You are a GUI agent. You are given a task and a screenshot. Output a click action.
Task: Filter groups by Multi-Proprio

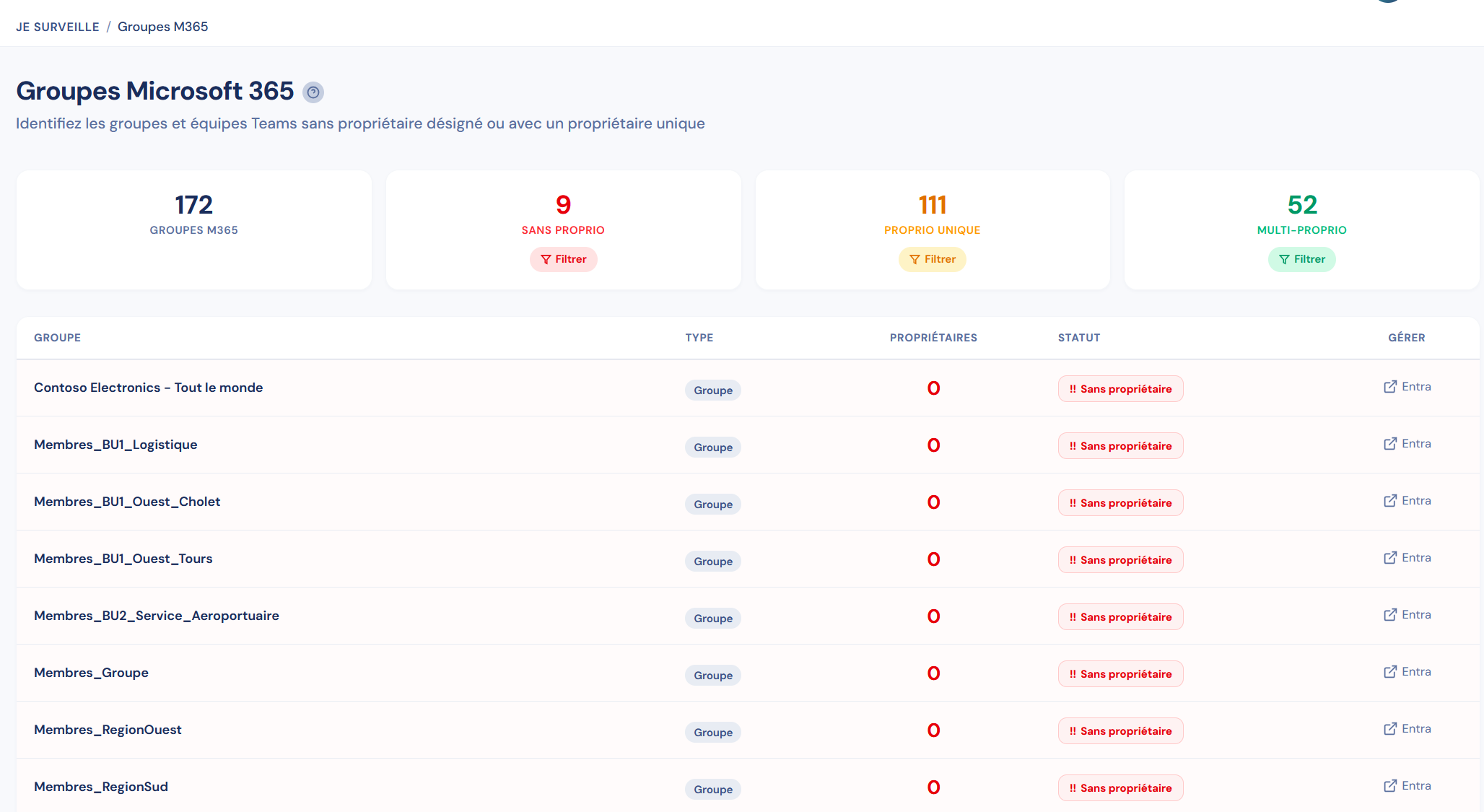click(x=1302, y=259)
